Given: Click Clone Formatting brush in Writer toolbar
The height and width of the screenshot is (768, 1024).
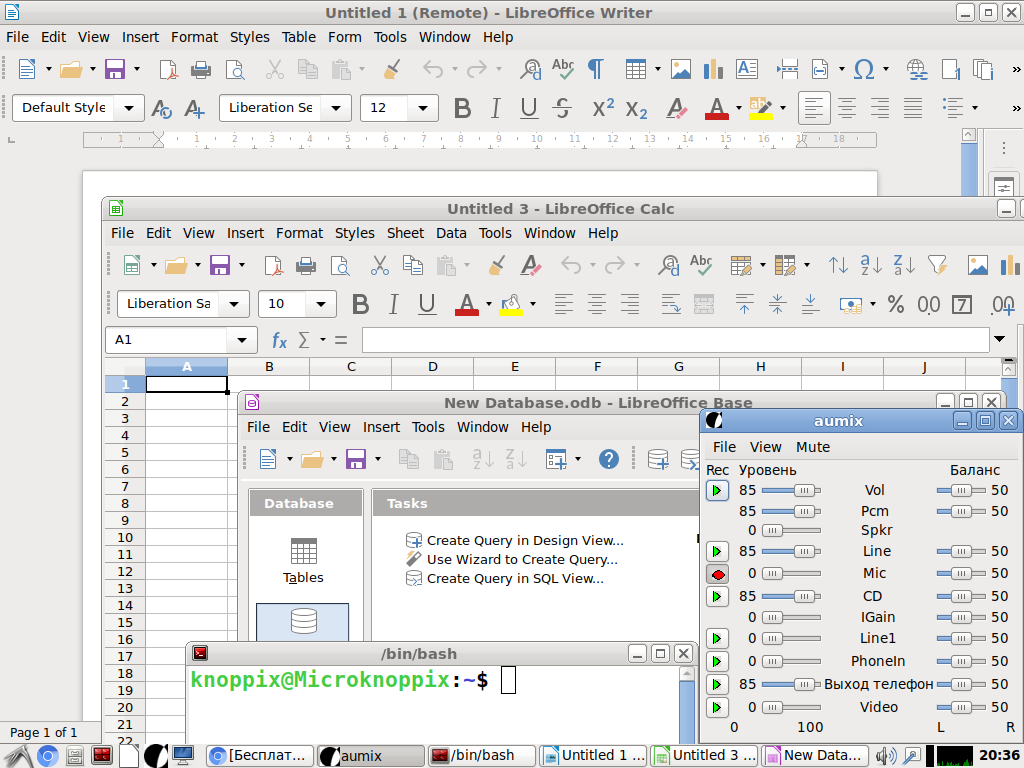Looking at the screenshot, I should tap(392, 69).
